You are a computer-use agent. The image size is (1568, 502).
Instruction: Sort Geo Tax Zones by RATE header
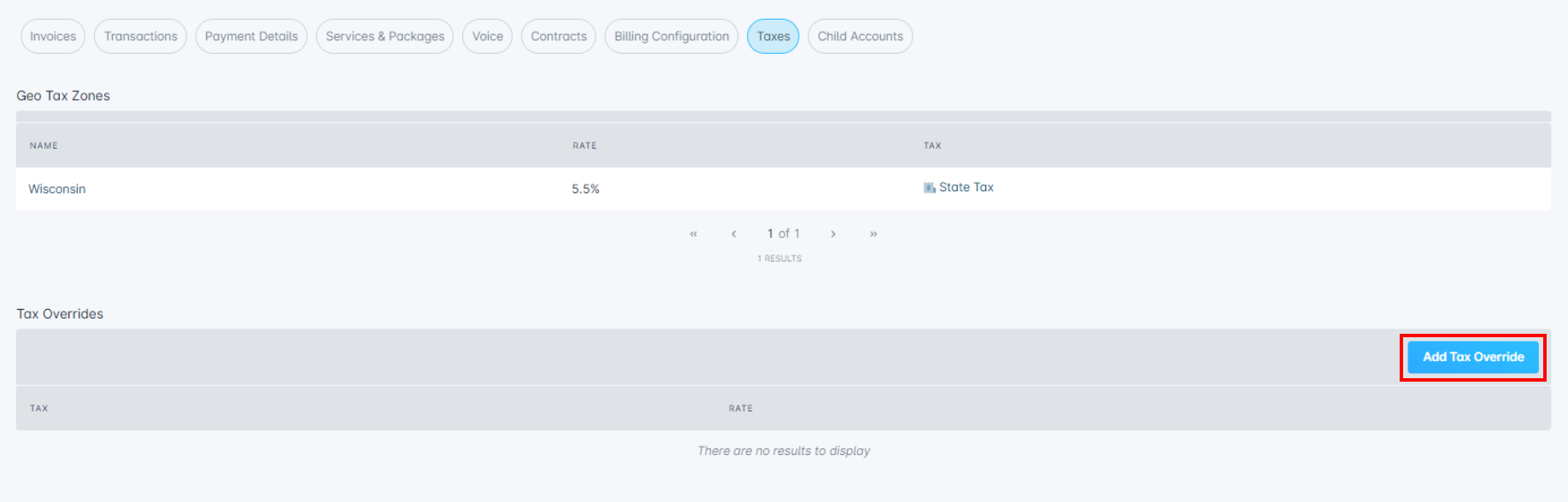pos(584,146)
